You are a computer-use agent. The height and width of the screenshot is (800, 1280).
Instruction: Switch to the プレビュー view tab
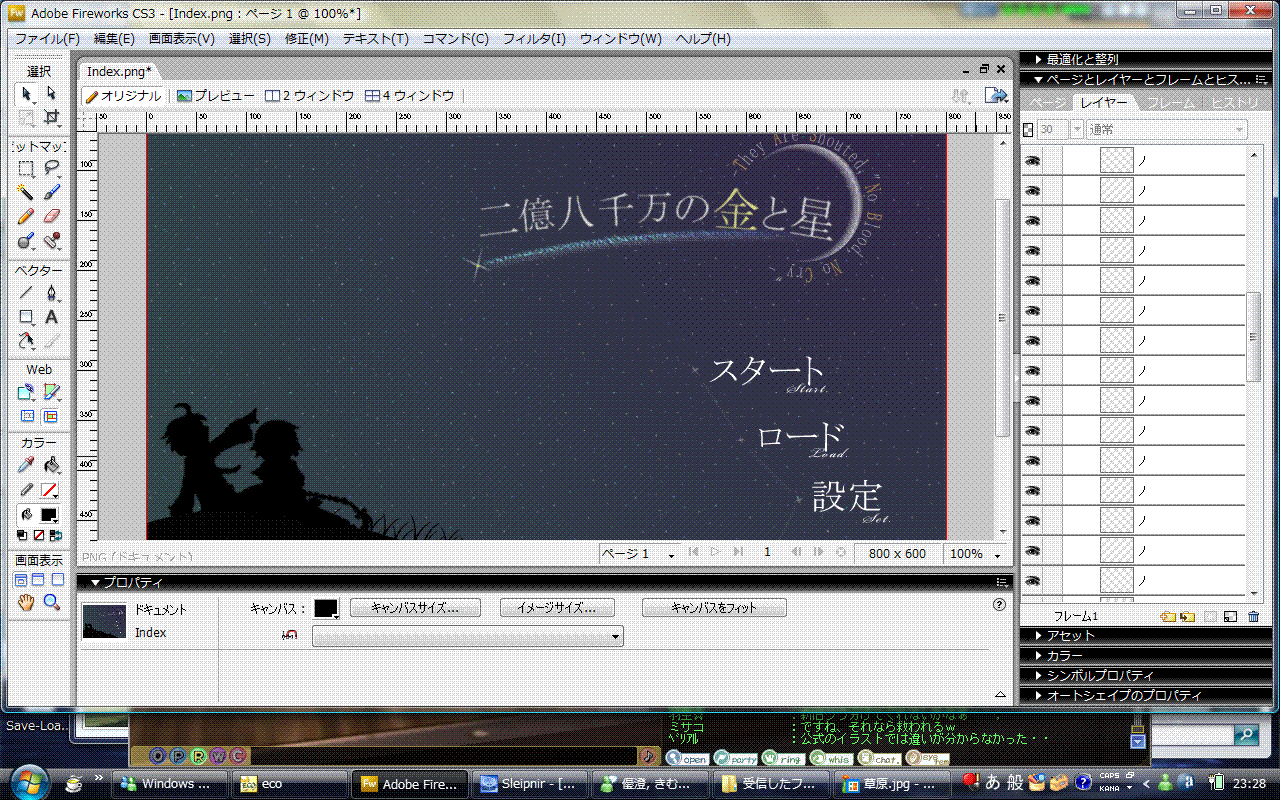tap(215, 96)
